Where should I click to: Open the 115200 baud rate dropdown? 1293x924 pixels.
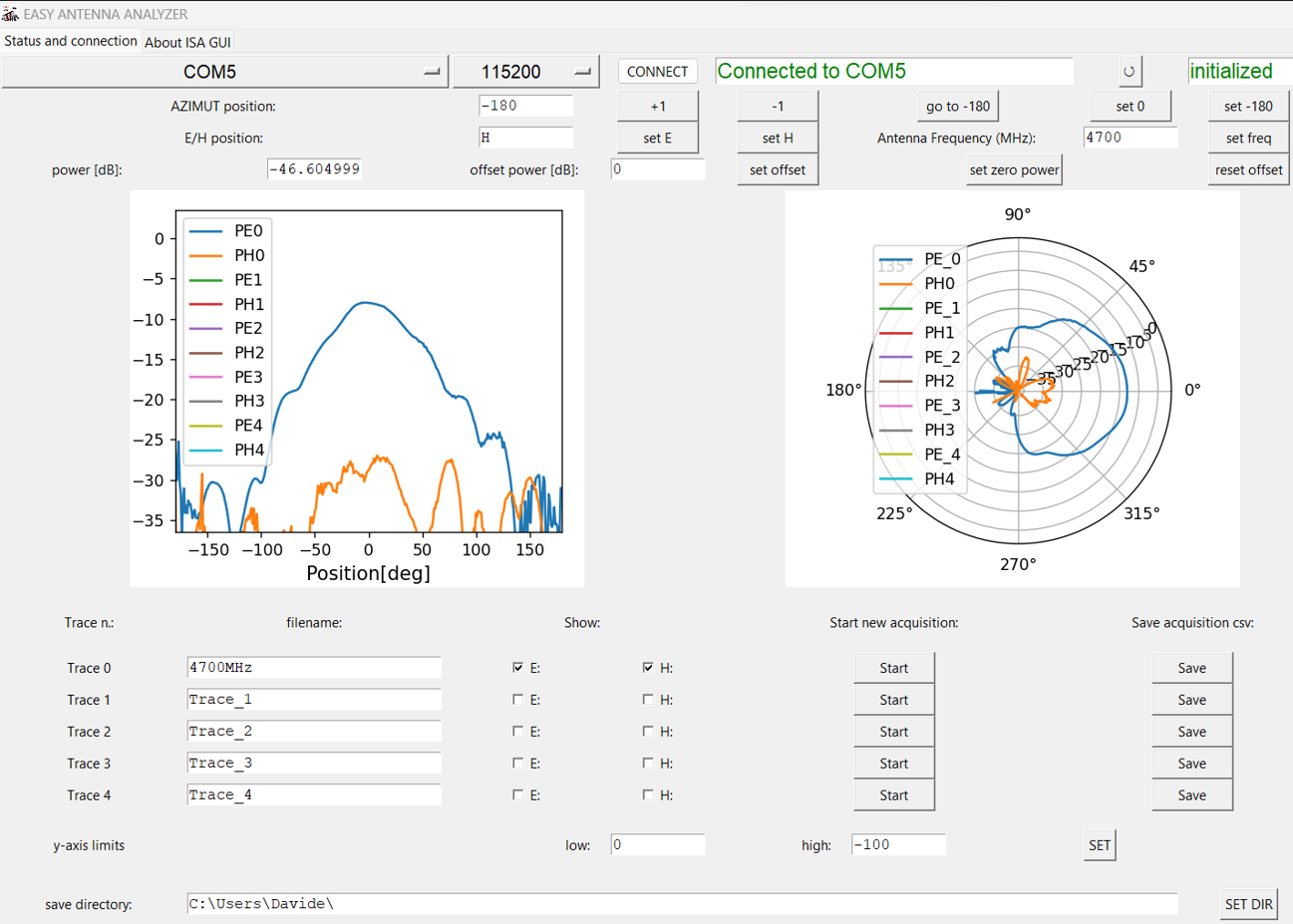(x=526, y=72)
